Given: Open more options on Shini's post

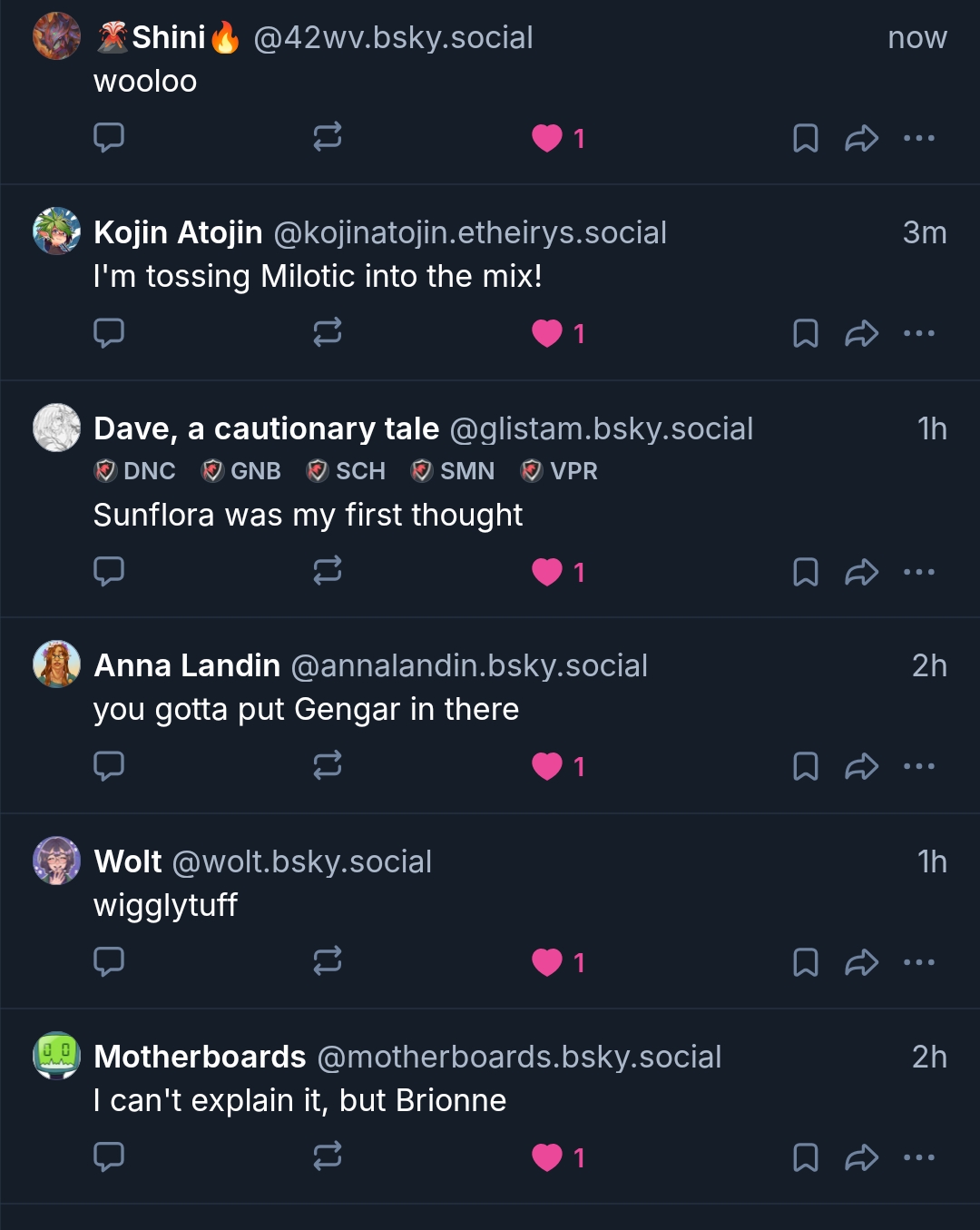Looking at the screenshot, I should (919, 138).
